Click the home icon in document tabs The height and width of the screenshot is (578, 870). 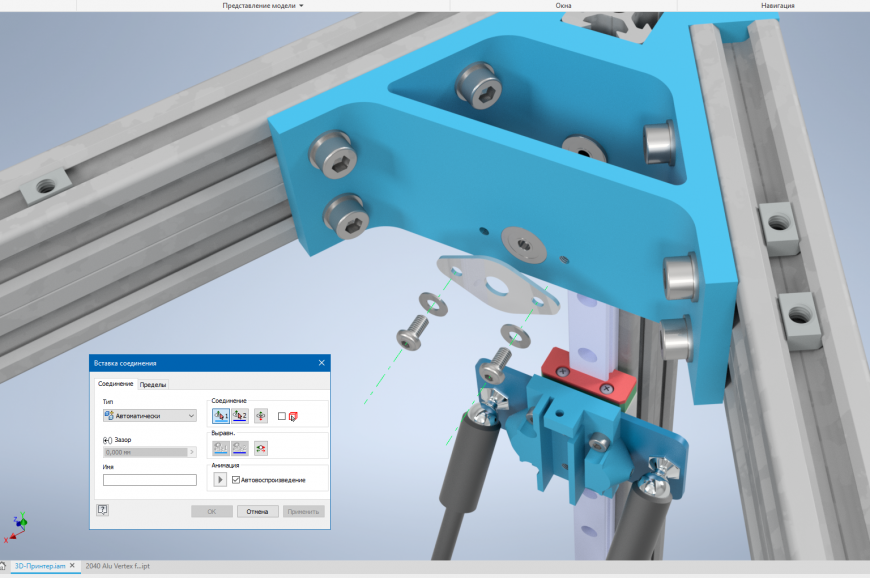[x=3, y=566]
